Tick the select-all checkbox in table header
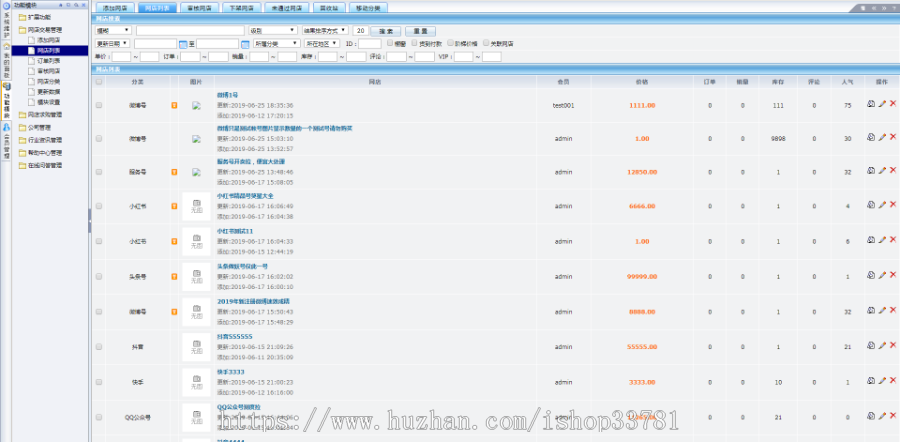The width and height of the screenshot is (900, 442). coord(98,81)
